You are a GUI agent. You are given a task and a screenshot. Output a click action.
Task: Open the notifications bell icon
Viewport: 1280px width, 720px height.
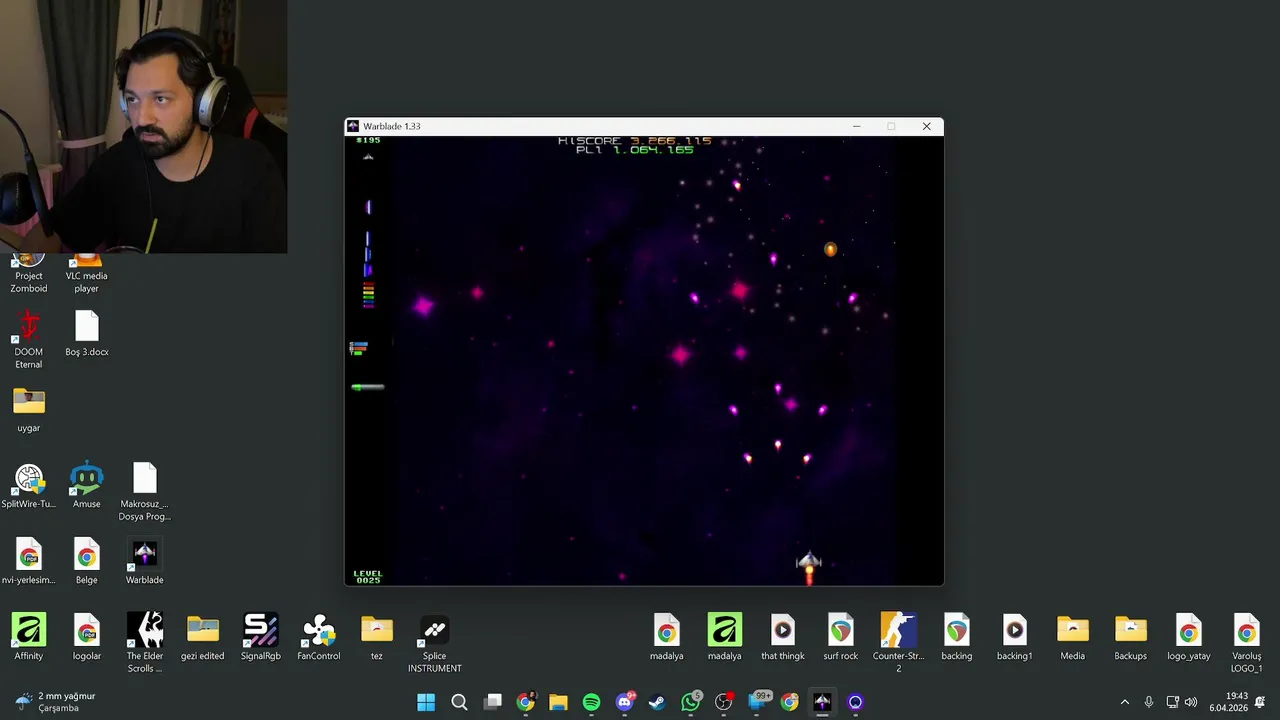click(x=1260, y=702)
